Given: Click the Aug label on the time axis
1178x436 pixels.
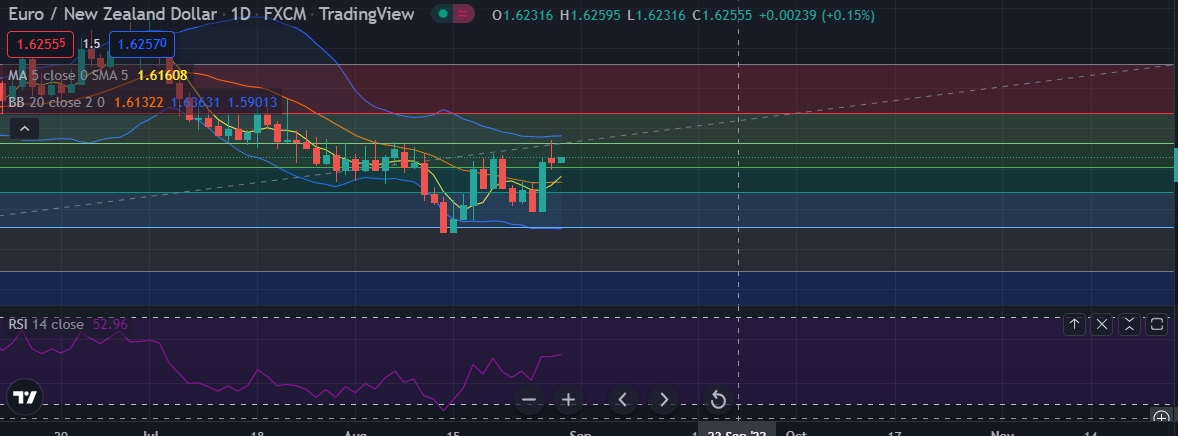Looking at the screenshot, I should pos(355,432).
